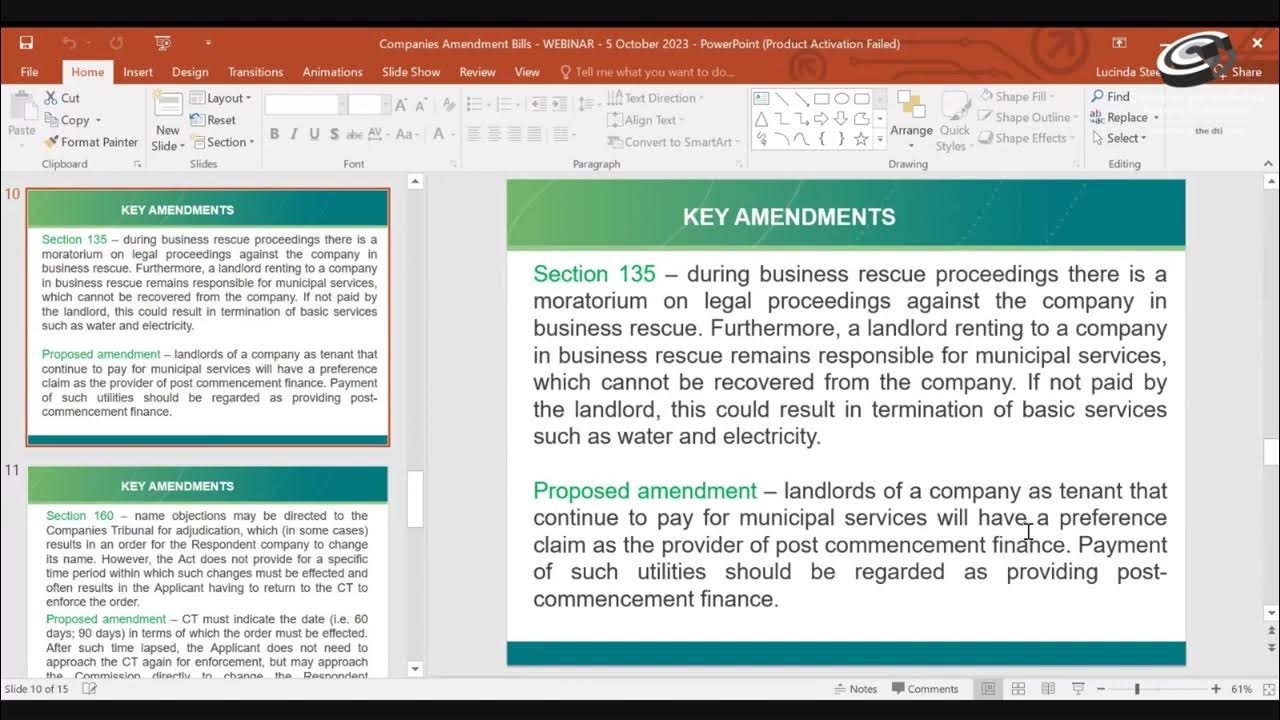
Task: Toggle Italic formatting
Action: [x=294, y=134]
